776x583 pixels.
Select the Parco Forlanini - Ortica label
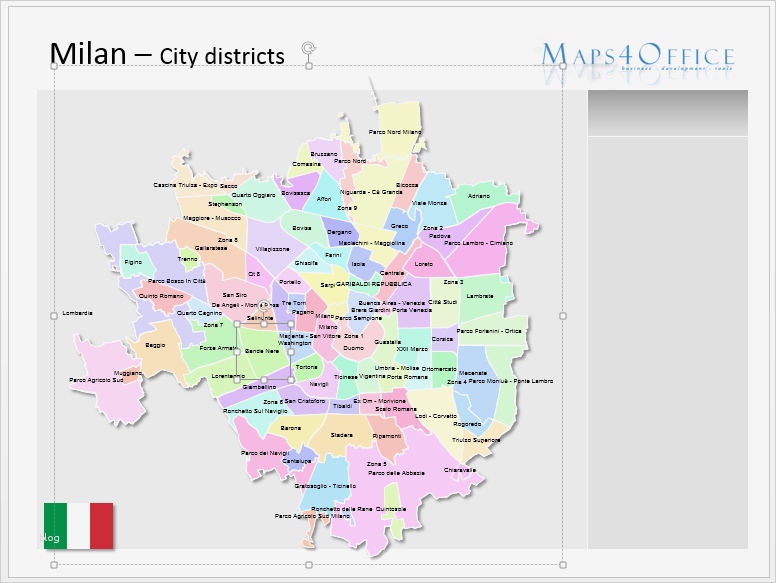pyautogui.click(x=489, y=331)
